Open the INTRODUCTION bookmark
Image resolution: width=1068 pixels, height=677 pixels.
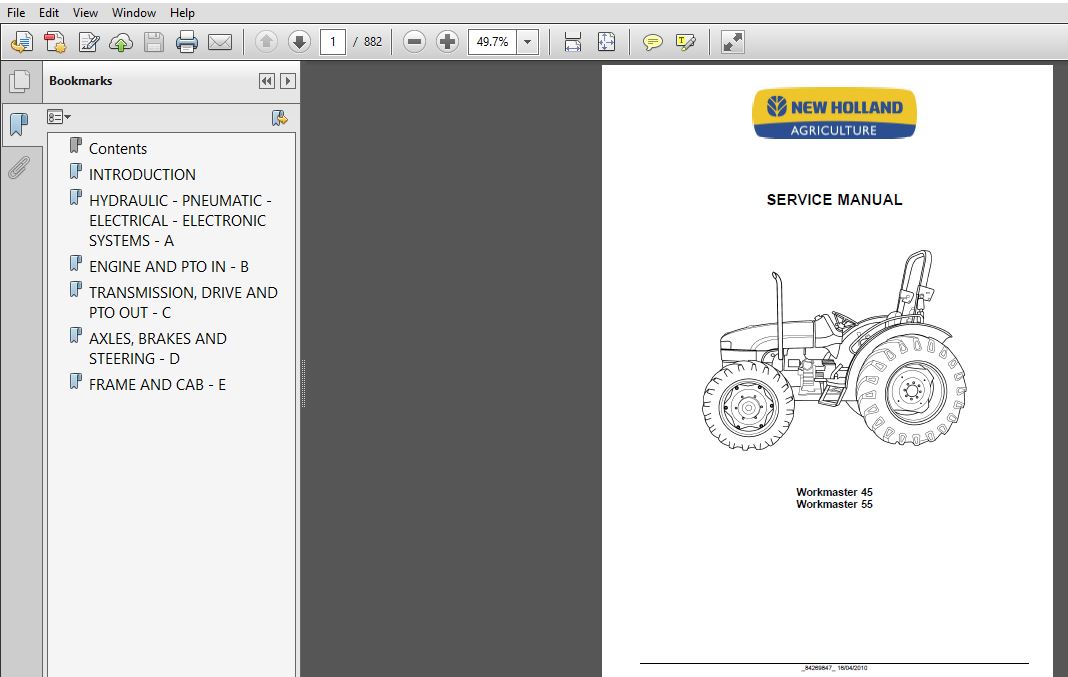click(x=142, y=174)
